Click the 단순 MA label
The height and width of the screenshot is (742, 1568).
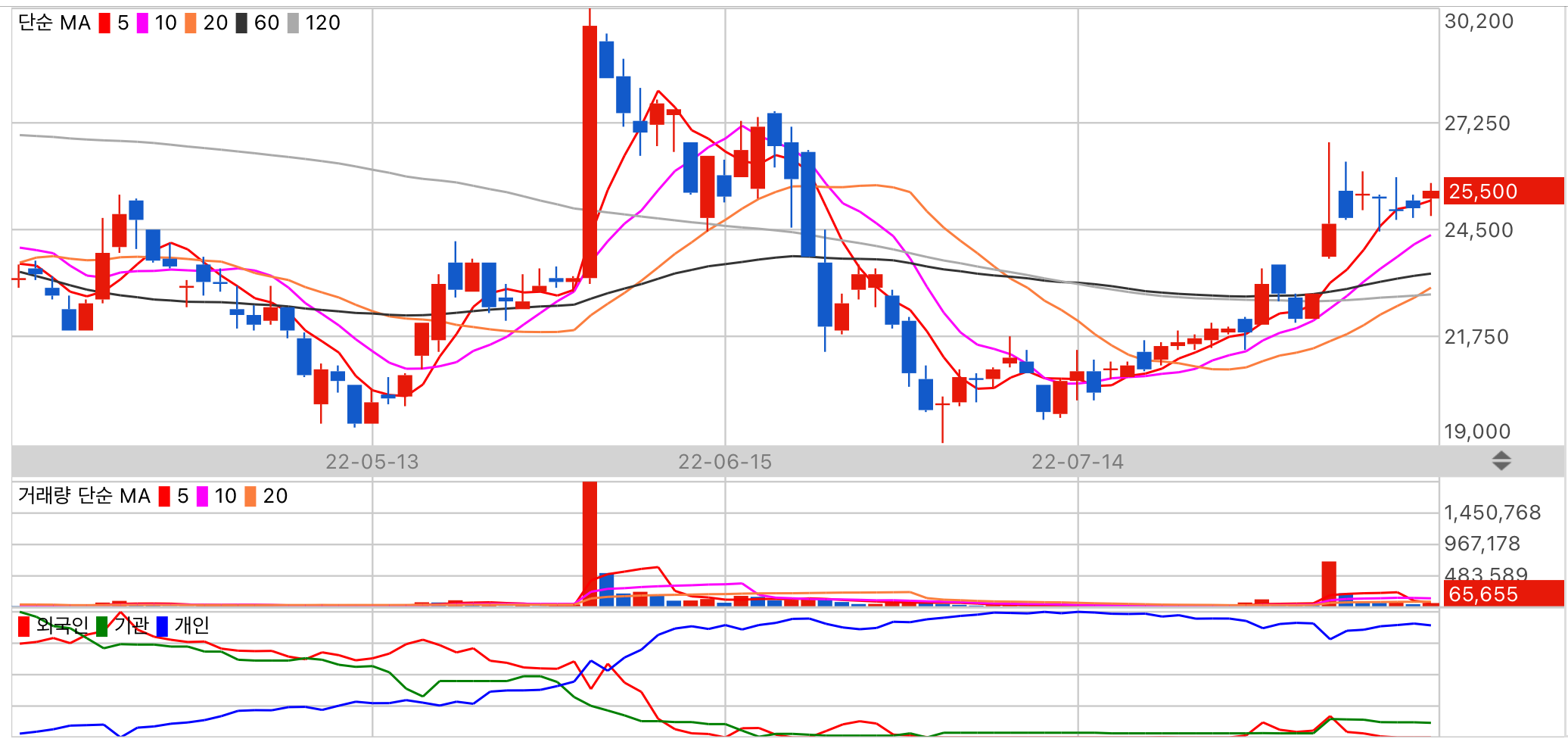(x=54, y=23)
